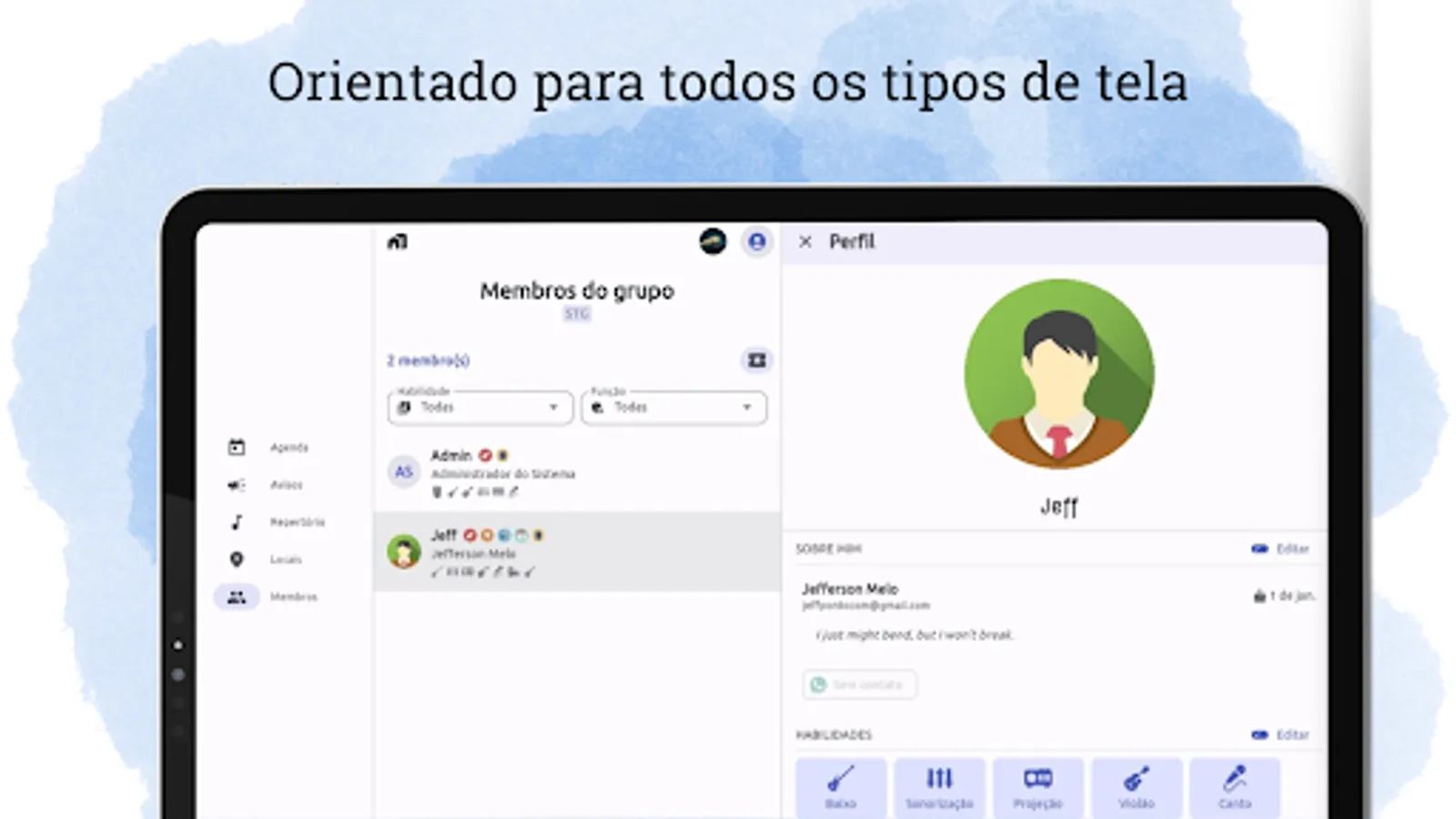1456x819 pixels.
Task: Select the Baixo skill tile
Action: click(841, 788)
